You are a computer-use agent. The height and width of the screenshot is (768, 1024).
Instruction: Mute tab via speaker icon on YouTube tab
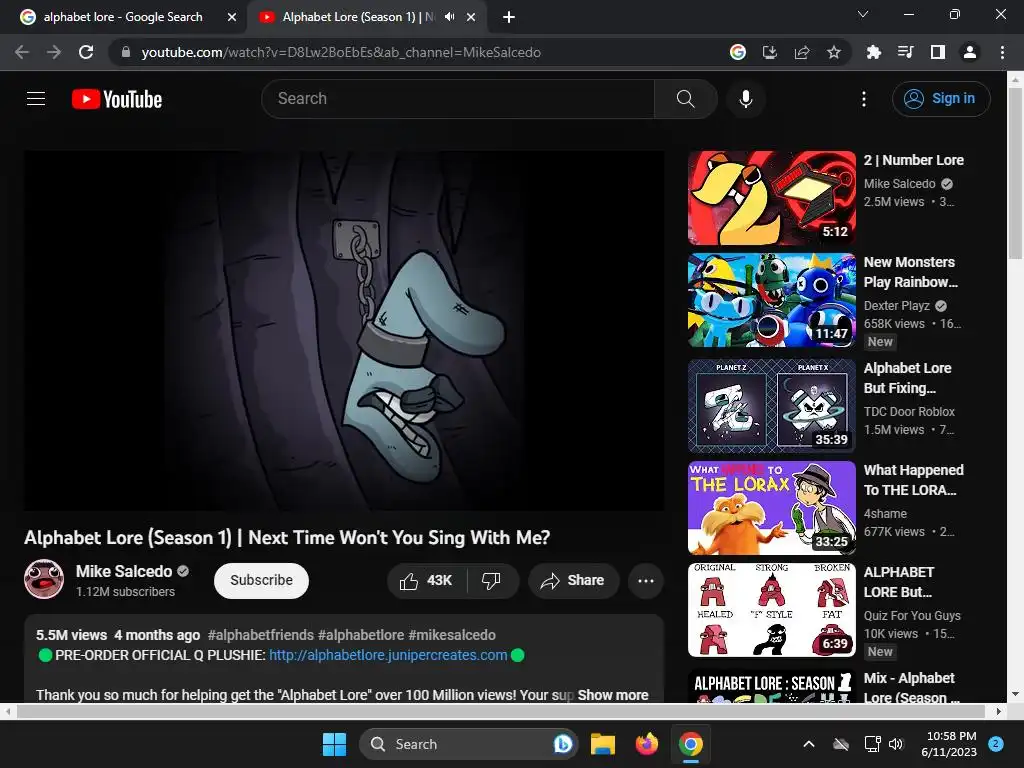(x=449, y=17)
